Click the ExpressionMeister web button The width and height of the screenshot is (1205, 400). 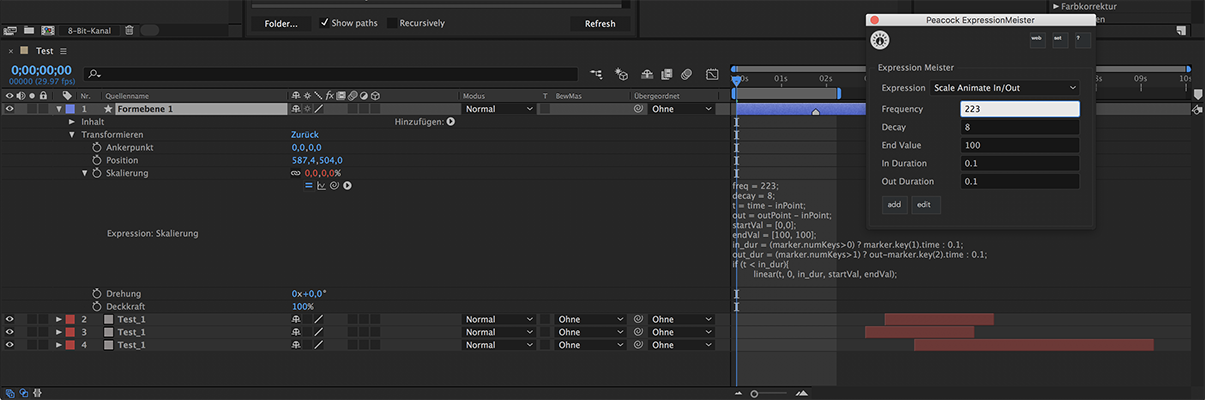point(1037,39)
